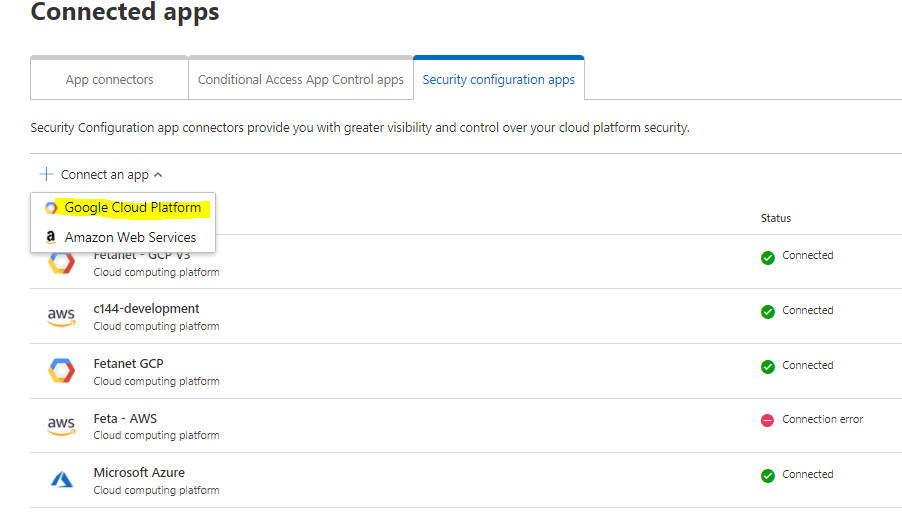This screenshot has width=902, height=525.
Task: Click the Microsoft Azure logo icon
Action: point(61,480)
